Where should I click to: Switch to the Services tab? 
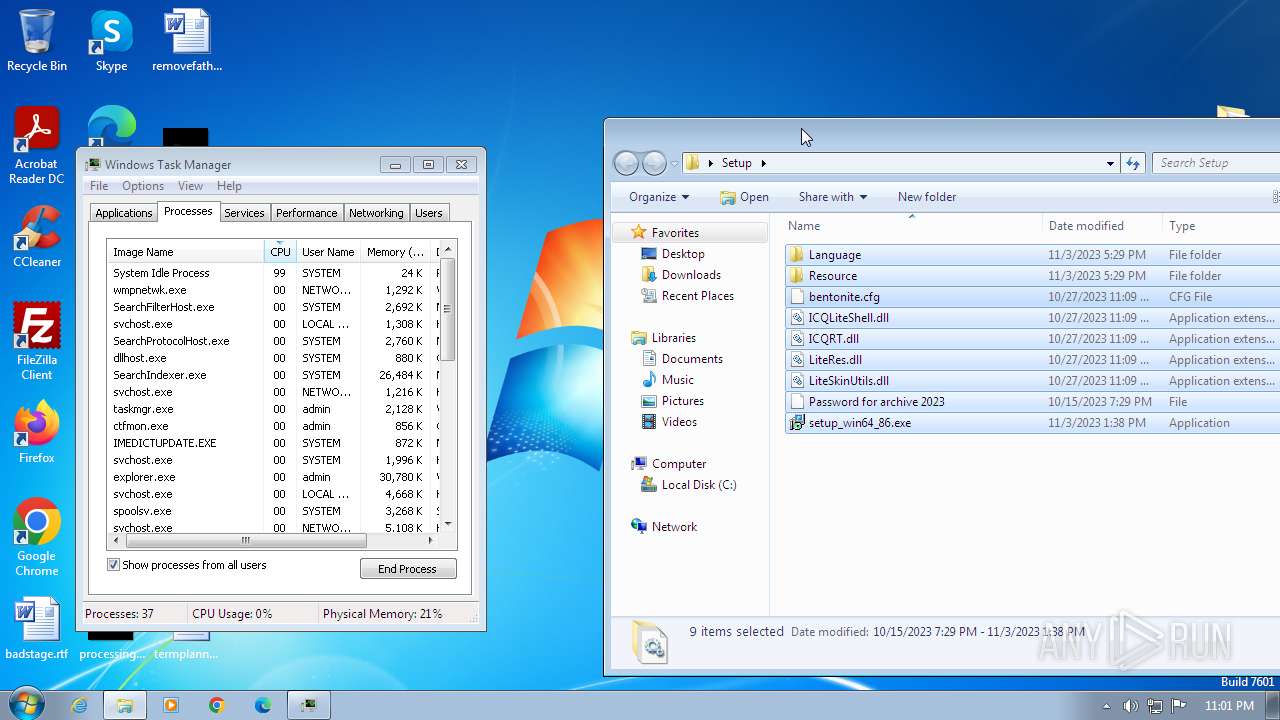[x=244, y=213]
